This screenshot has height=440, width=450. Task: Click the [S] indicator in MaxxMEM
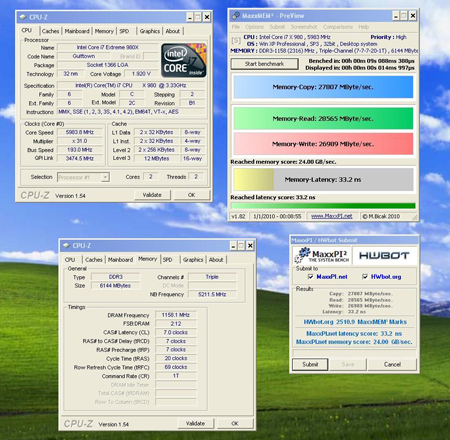tap(236, 41)
